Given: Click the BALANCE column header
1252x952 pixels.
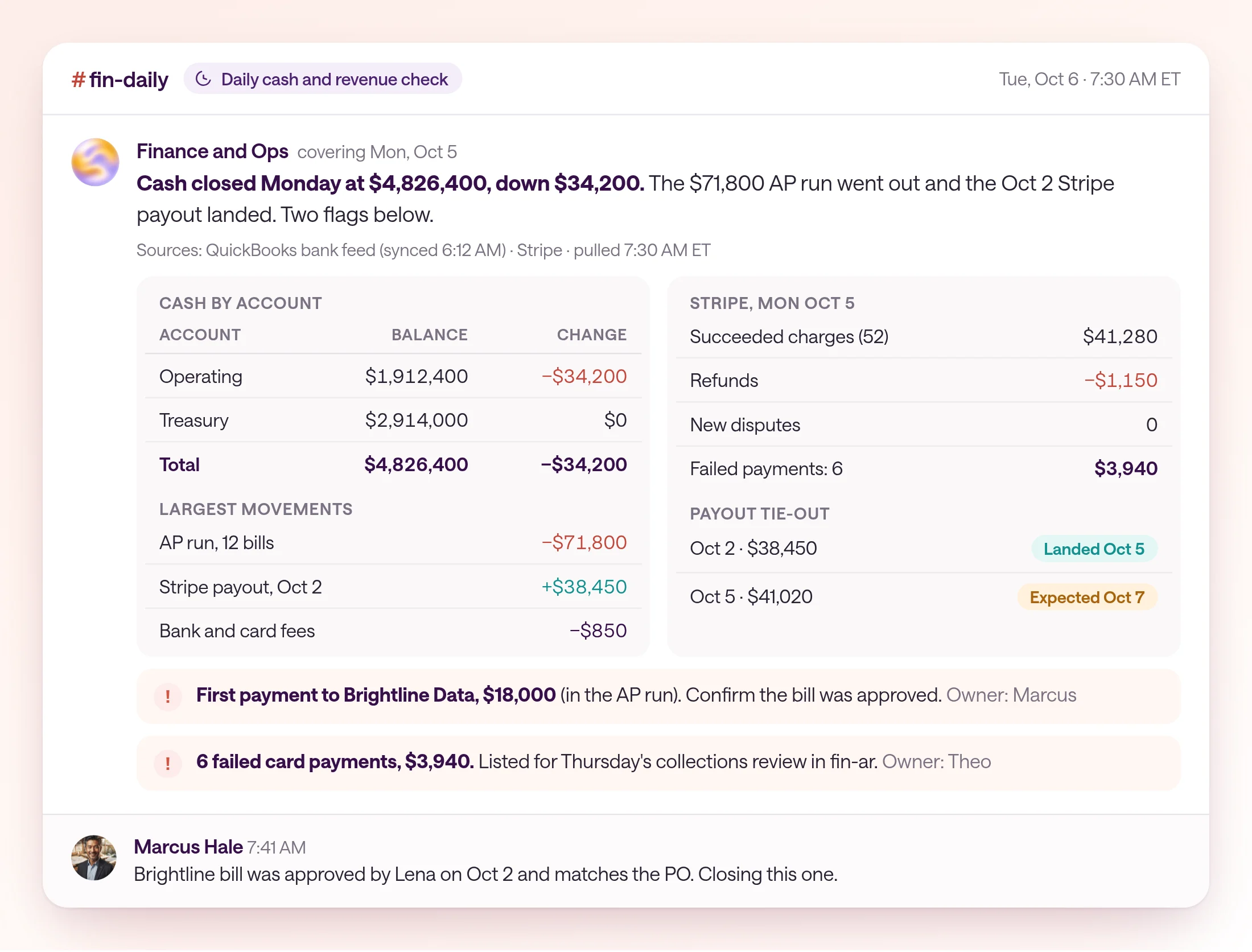Looking at the screenshot, I should [430, 335].
